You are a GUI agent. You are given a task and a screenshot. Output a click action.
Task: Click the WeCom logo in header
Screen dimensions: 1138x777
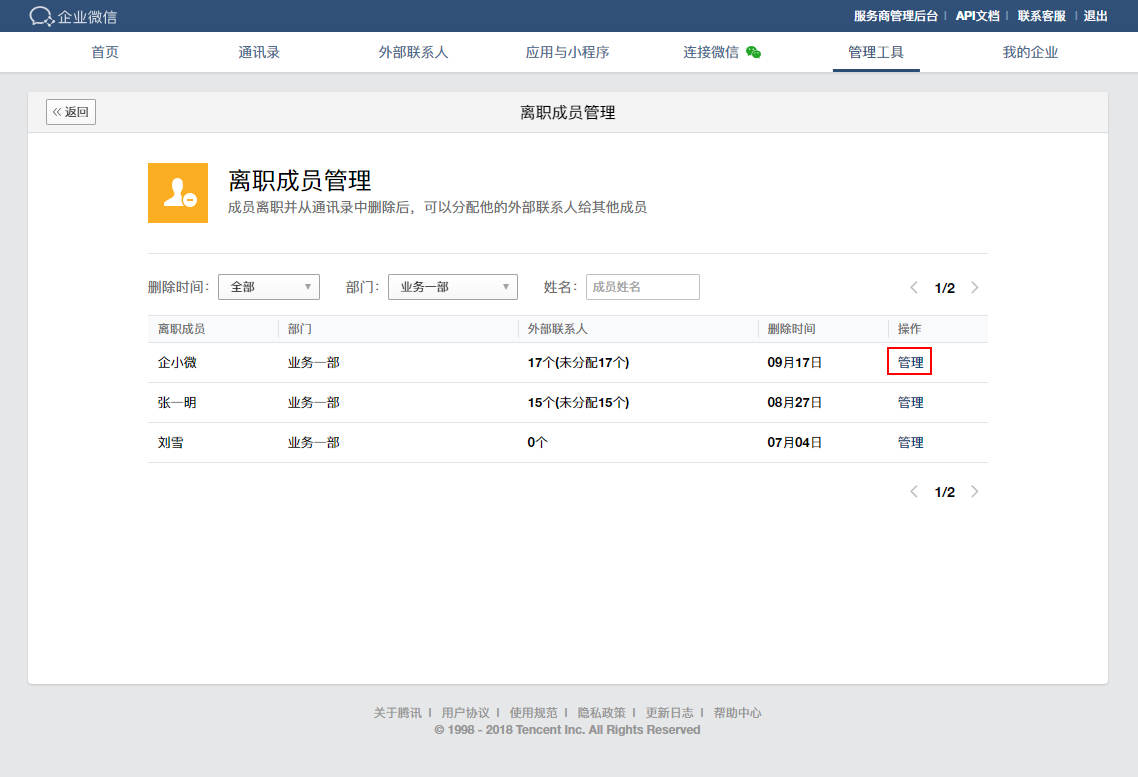coord(73,16)
